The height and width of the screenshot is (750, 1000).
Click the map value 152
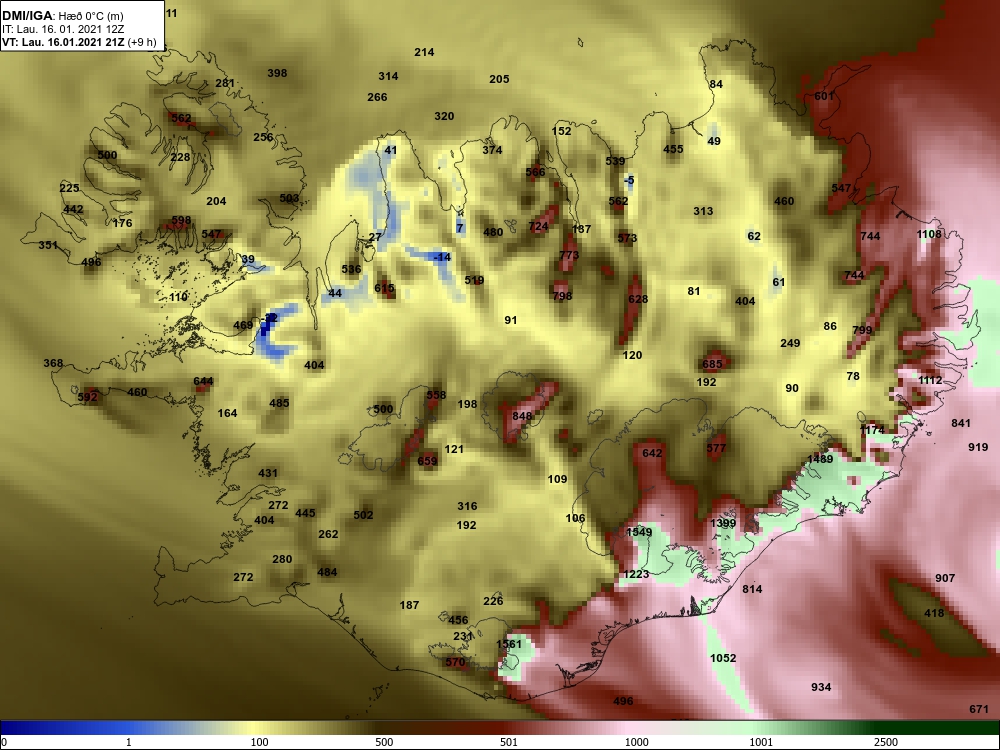tap(561, 131)
